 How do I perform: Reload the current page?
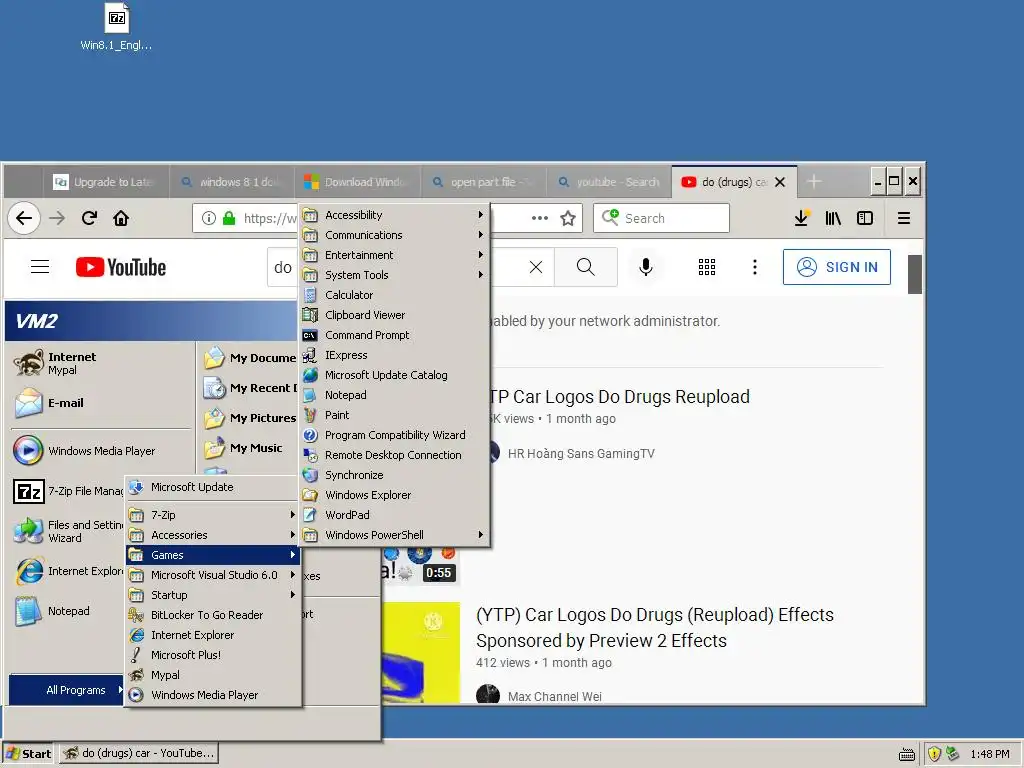(89, 218)
